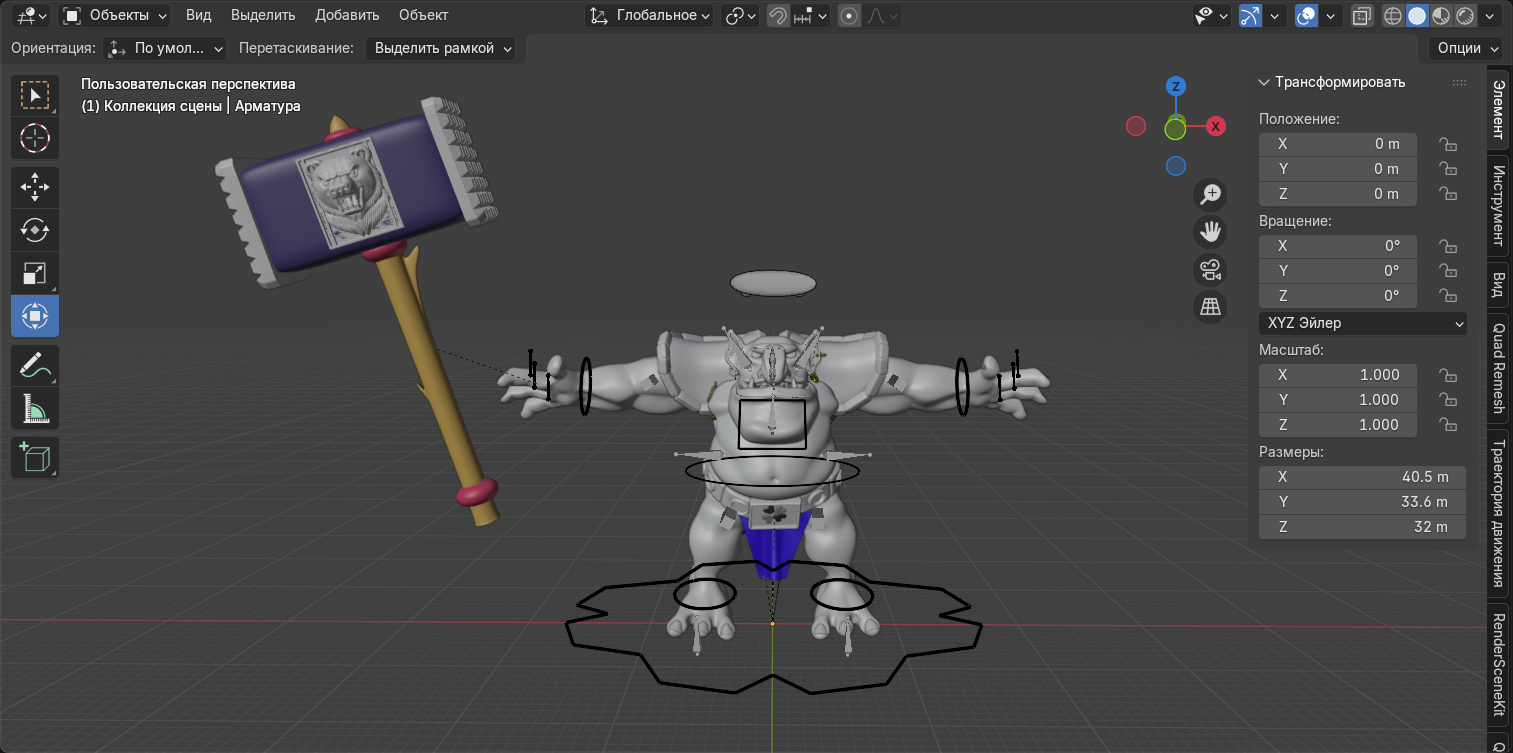Click the Положение X input field
The width and height of the screenshot is (1513, 753).
1337,143
